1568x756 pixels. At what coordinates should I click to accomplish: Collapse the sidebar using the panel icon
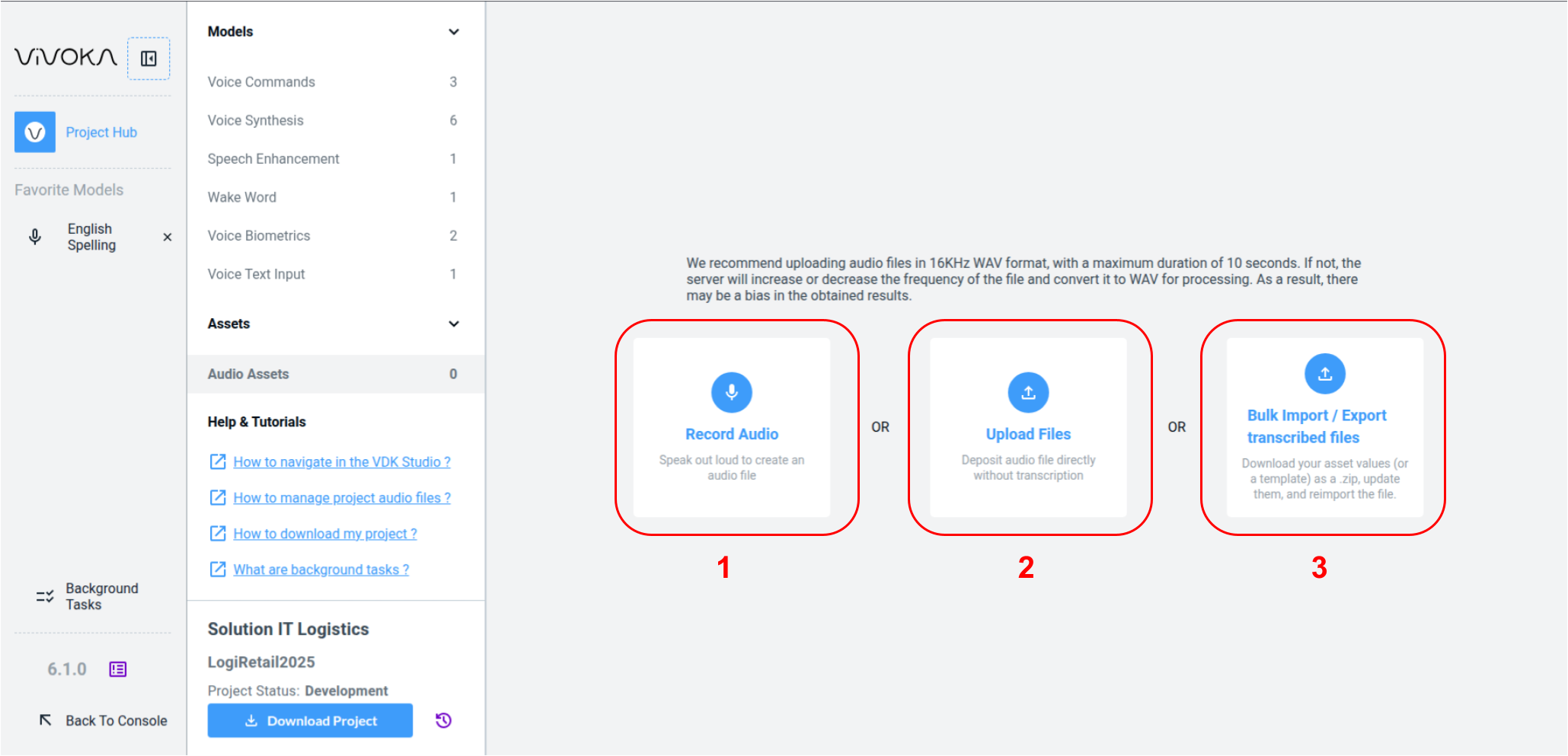coord(148,59)
